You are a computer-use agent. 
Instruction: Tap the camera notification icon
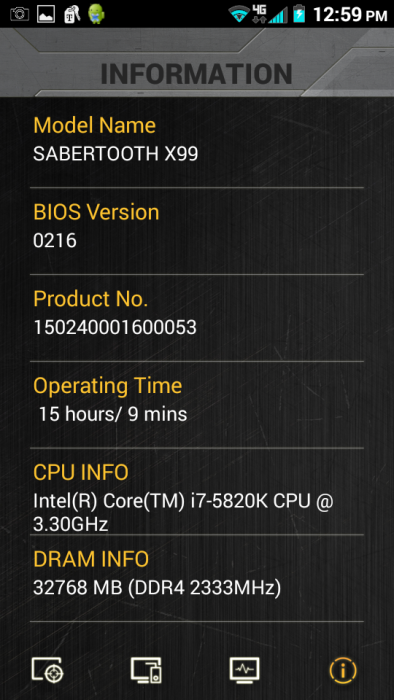[x=19, y=14]
